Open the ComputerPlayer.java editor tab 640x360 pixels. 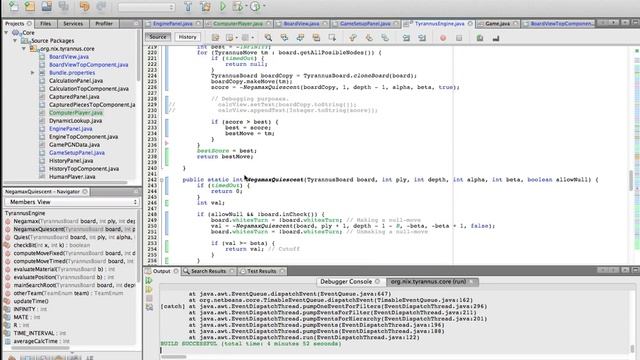coord(238,24)
